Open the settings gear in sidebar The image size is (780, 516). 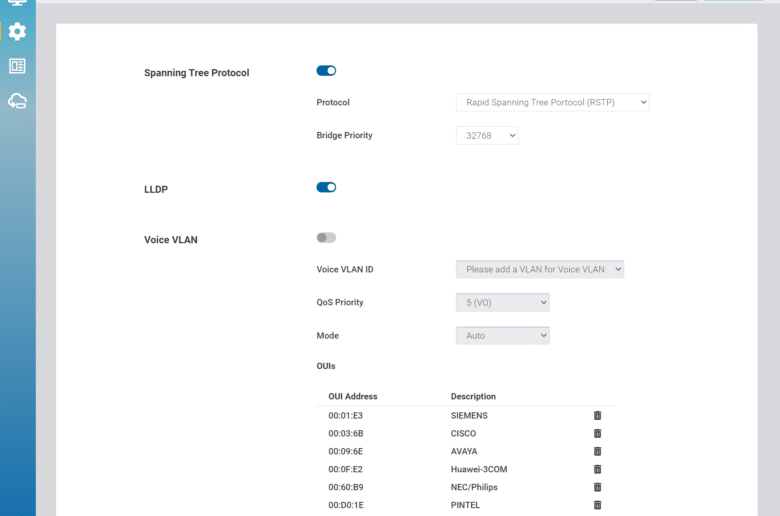(x=17, y=32)
